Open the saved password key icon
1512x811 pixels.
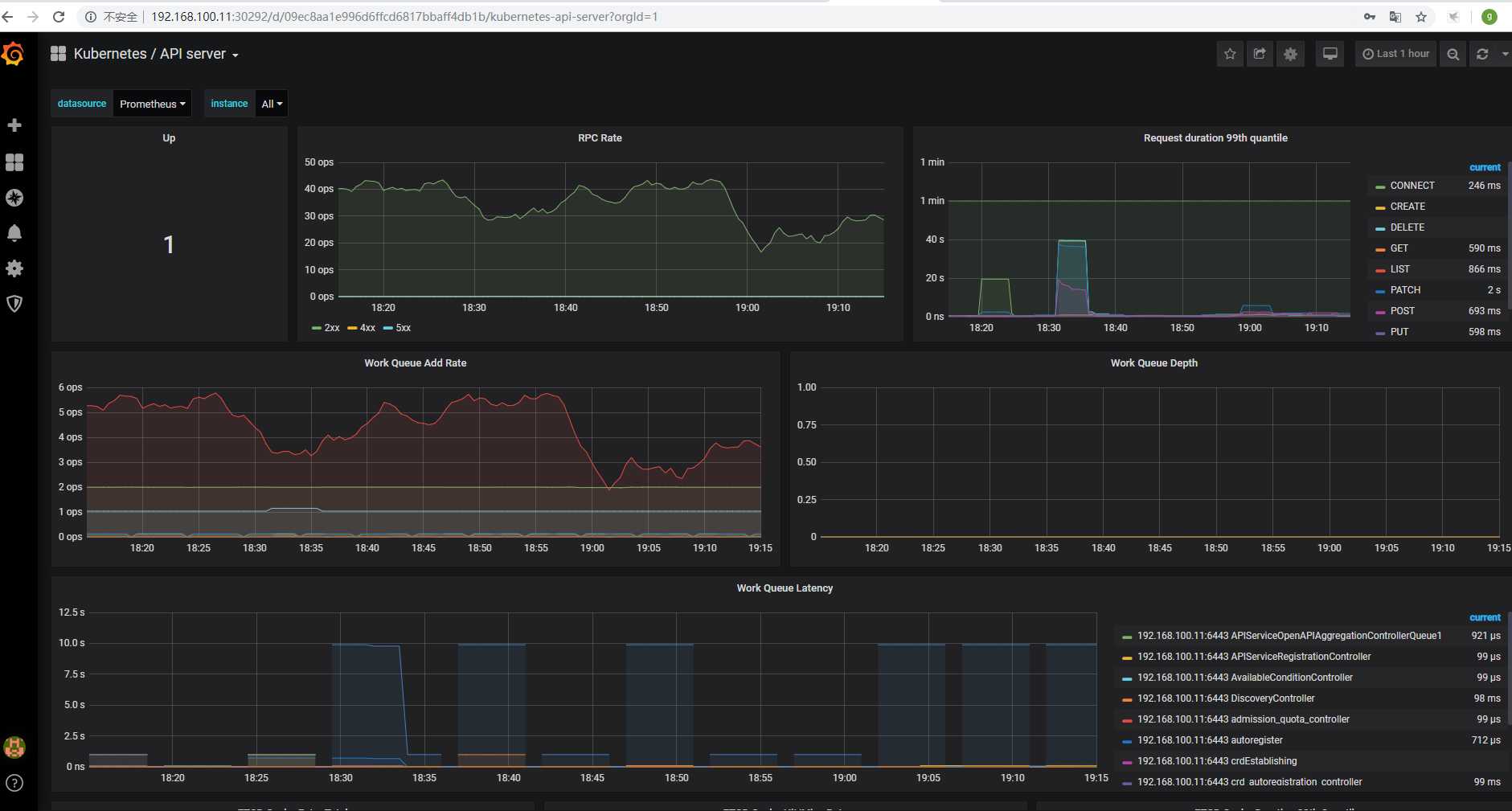pos(1370,16)
